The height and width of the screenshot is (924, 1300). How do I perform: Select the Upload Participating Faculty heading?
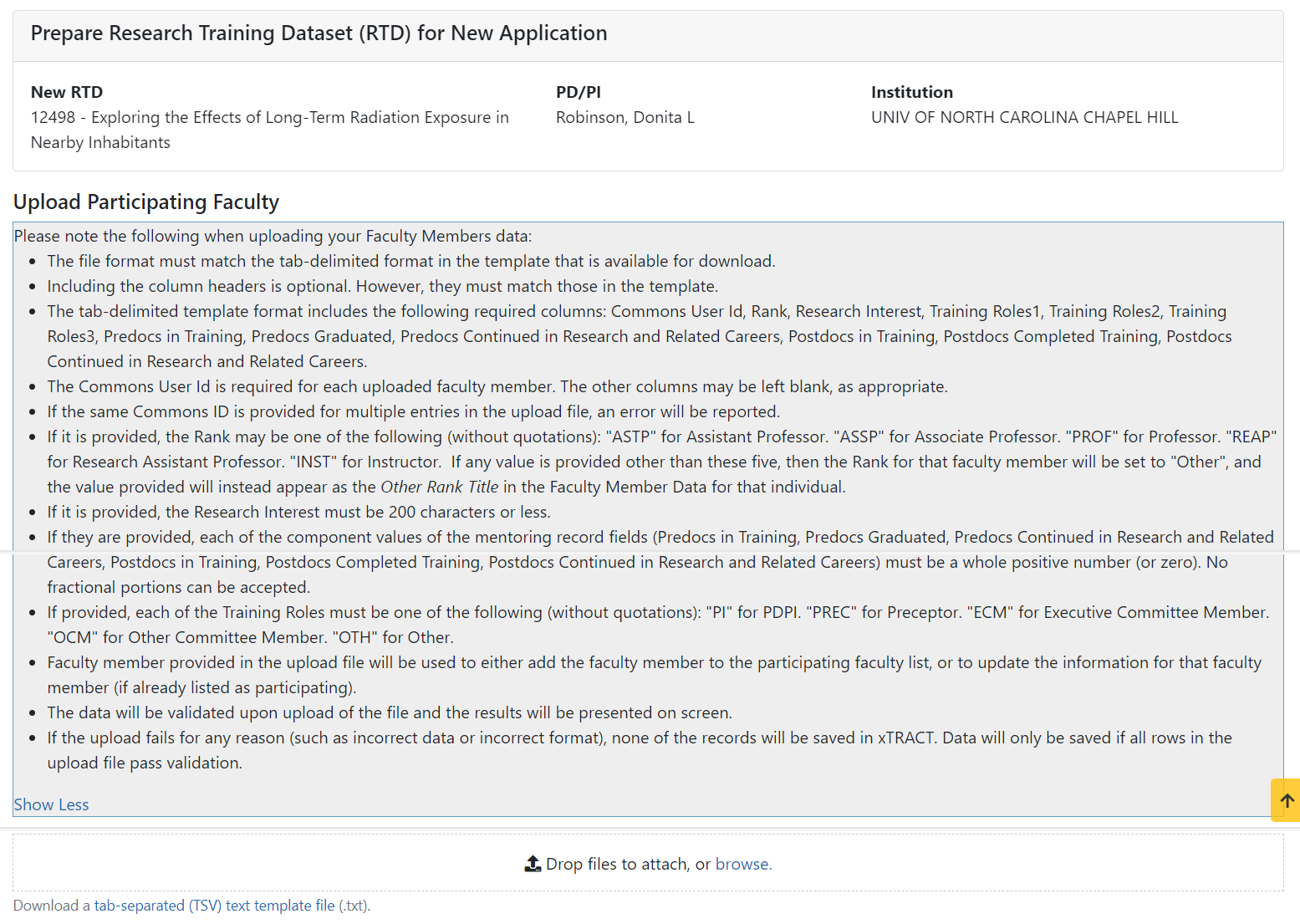(x=146, y=202)
